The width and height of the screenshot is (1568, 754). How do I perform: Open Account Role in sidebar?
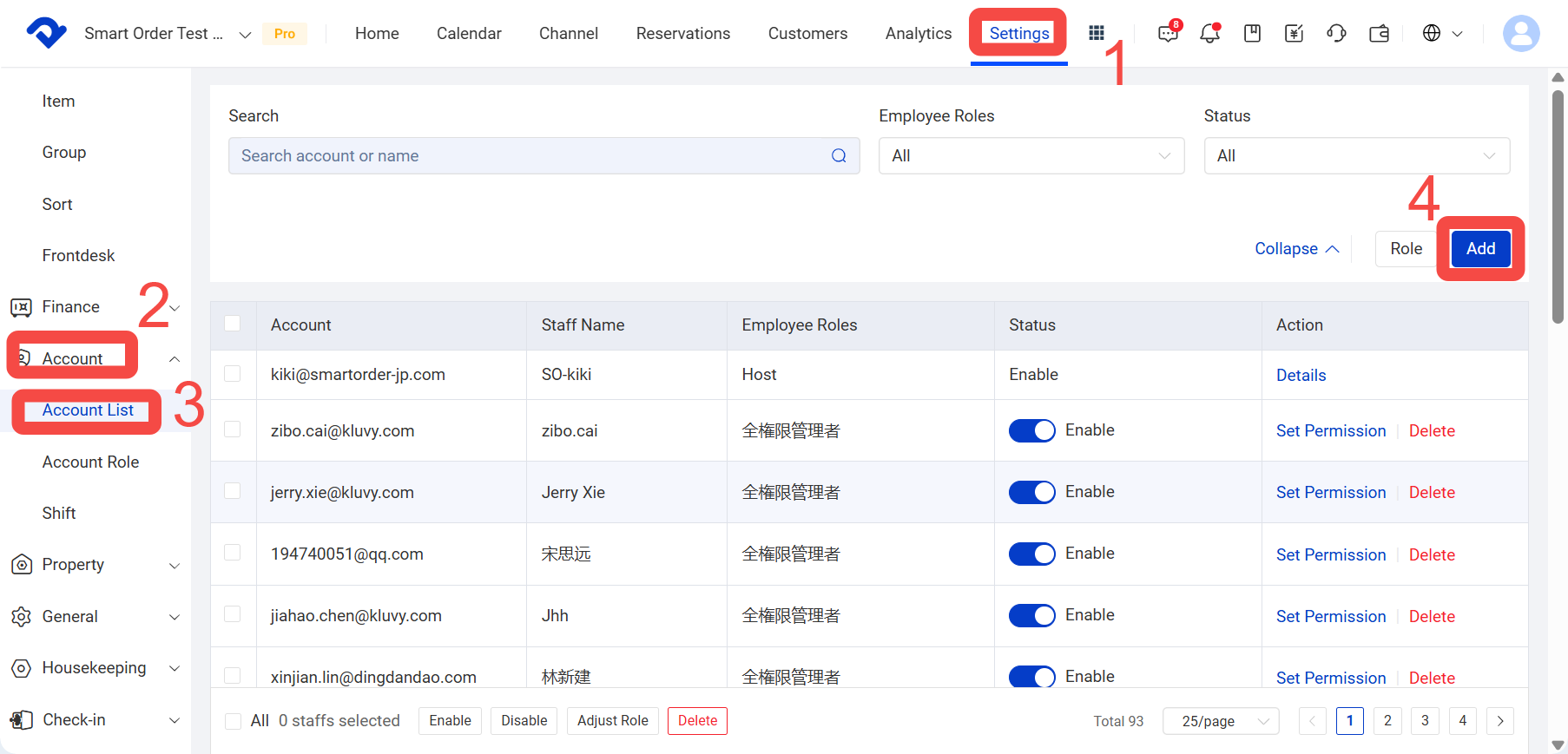click(x=90, y=462)
